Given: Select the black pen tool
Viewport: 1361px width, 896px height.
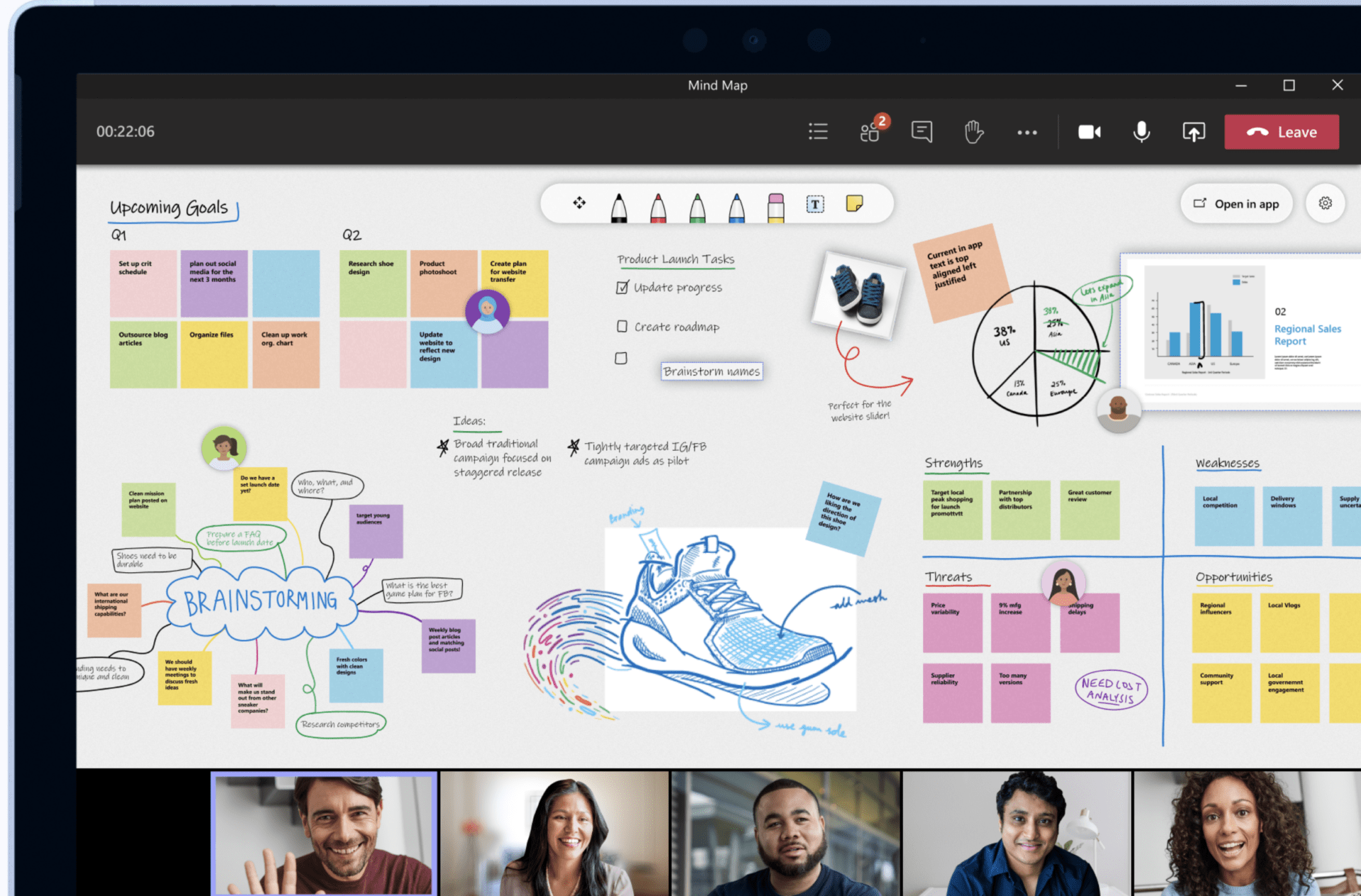Looking at the screenshot, I should pos(619,206).
